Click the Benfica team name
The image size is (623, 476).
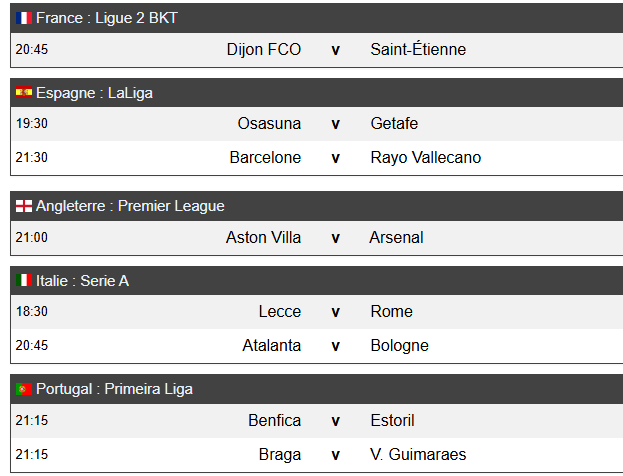[x=275, y=420]
